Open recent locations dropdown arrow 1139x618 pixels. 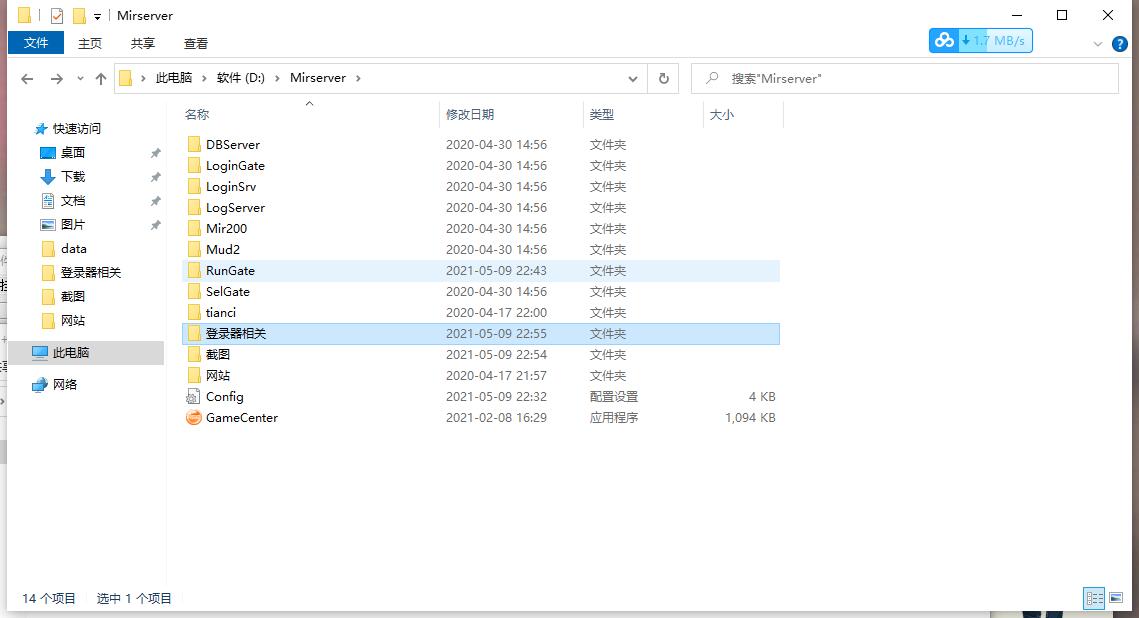pos(80,78)
